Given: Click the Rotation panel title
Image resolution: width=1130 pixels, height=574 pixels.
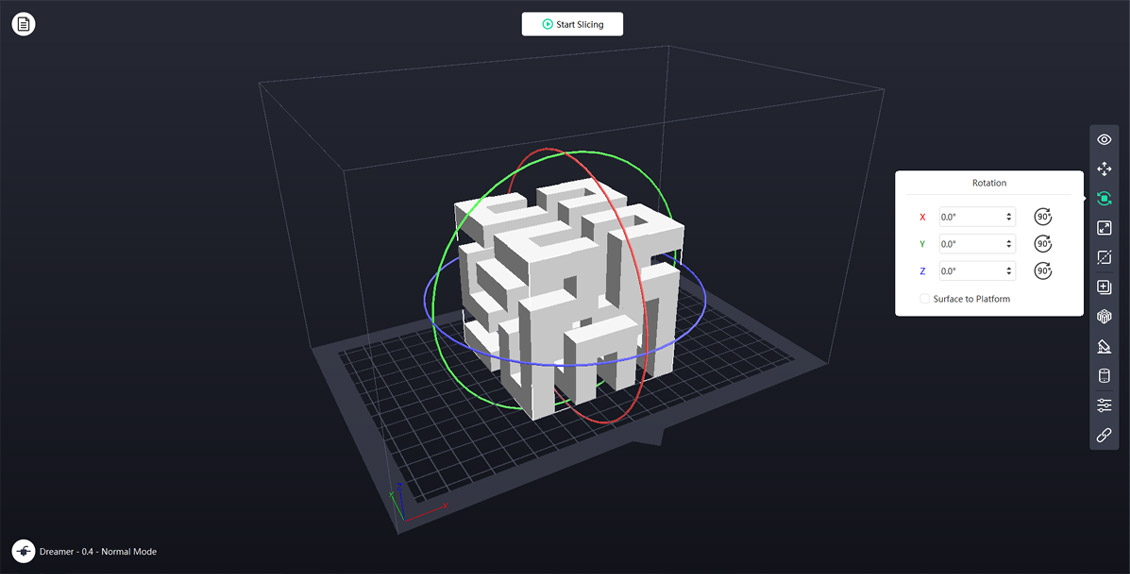Looking at the screenshot, I should click(x=989, y=183).
